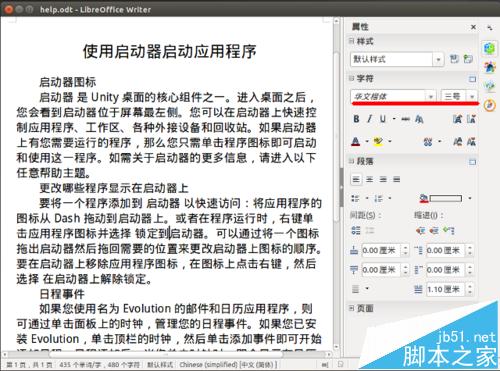Image resolution: width=500 pixels, height=371 pixels.
Task: Click the Chinese (simplified) language status entry
Action: pyautogui.click(x=228, y=365)
